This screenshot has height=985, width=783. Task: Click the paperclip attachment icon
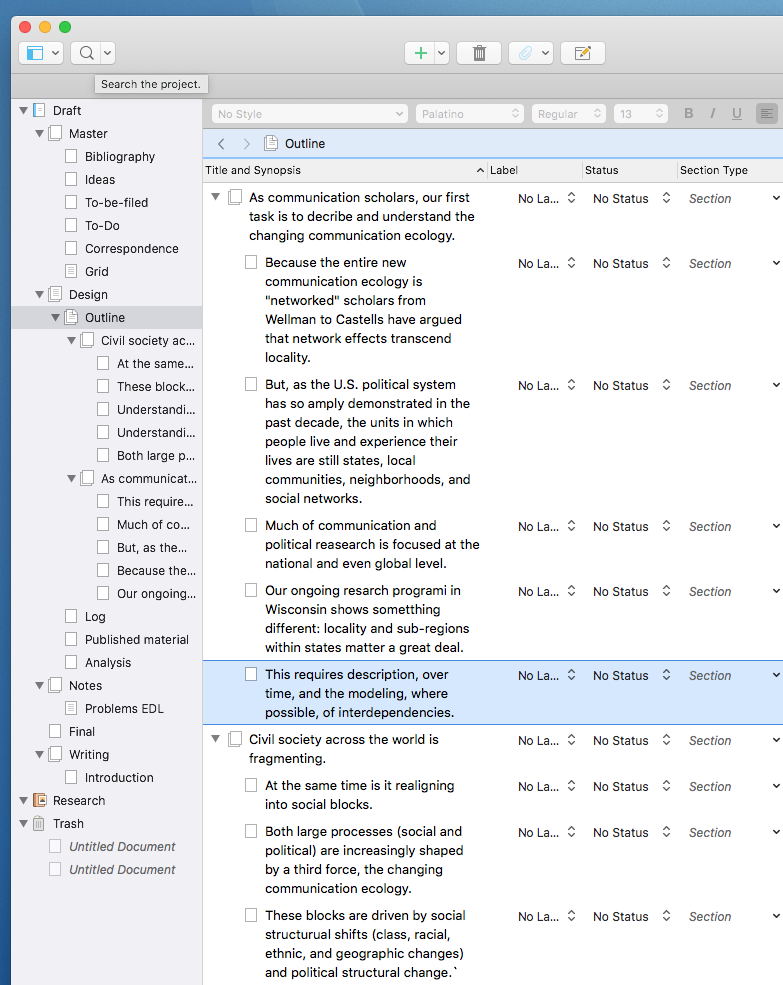pos(523,53)
